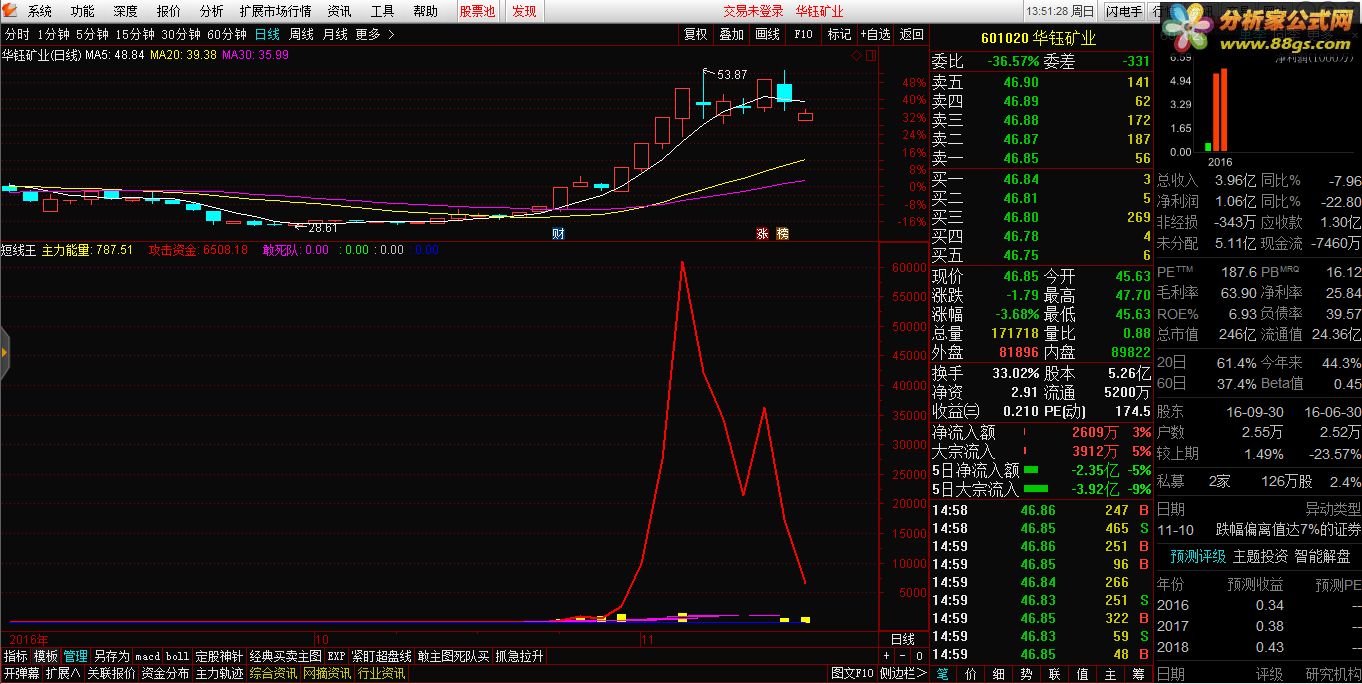Click the 图文F10 button
1362x684 pixels.
pos(853,674)
